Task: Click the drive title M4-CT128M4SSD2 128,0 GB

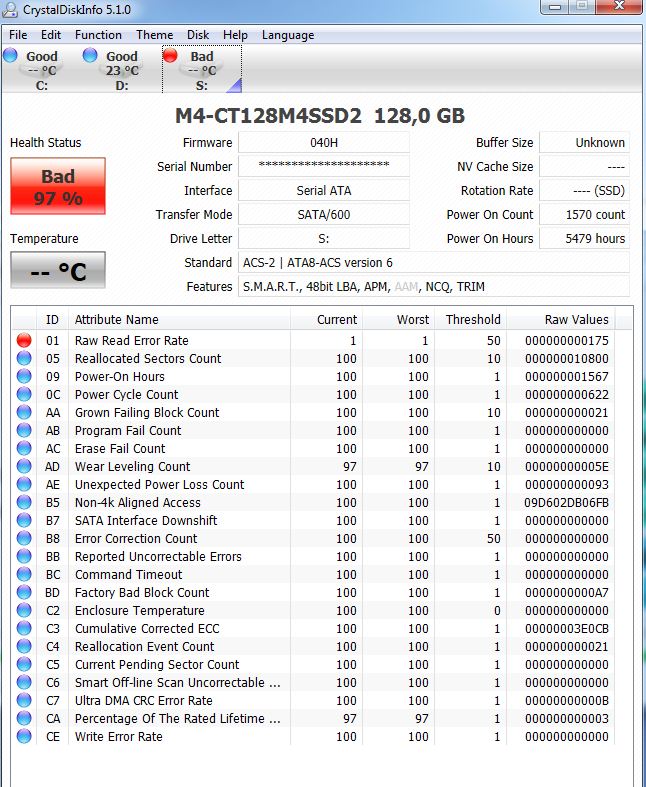Action: click(x=320, y=116)
